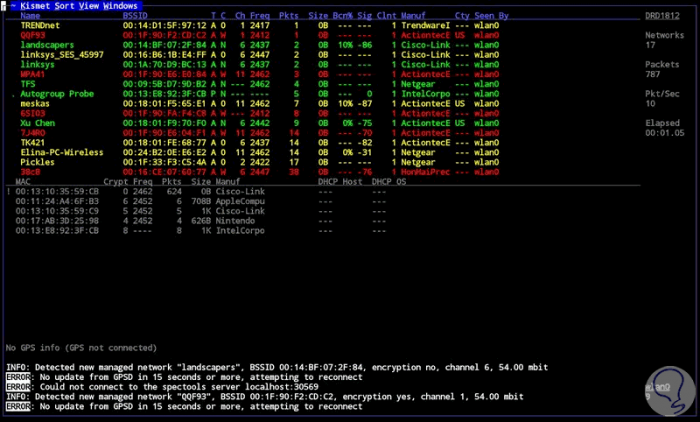Click BSSID 00:14:D1:5F:97:12
Viewport: 700px width, 422px height.
coord(165,25)
